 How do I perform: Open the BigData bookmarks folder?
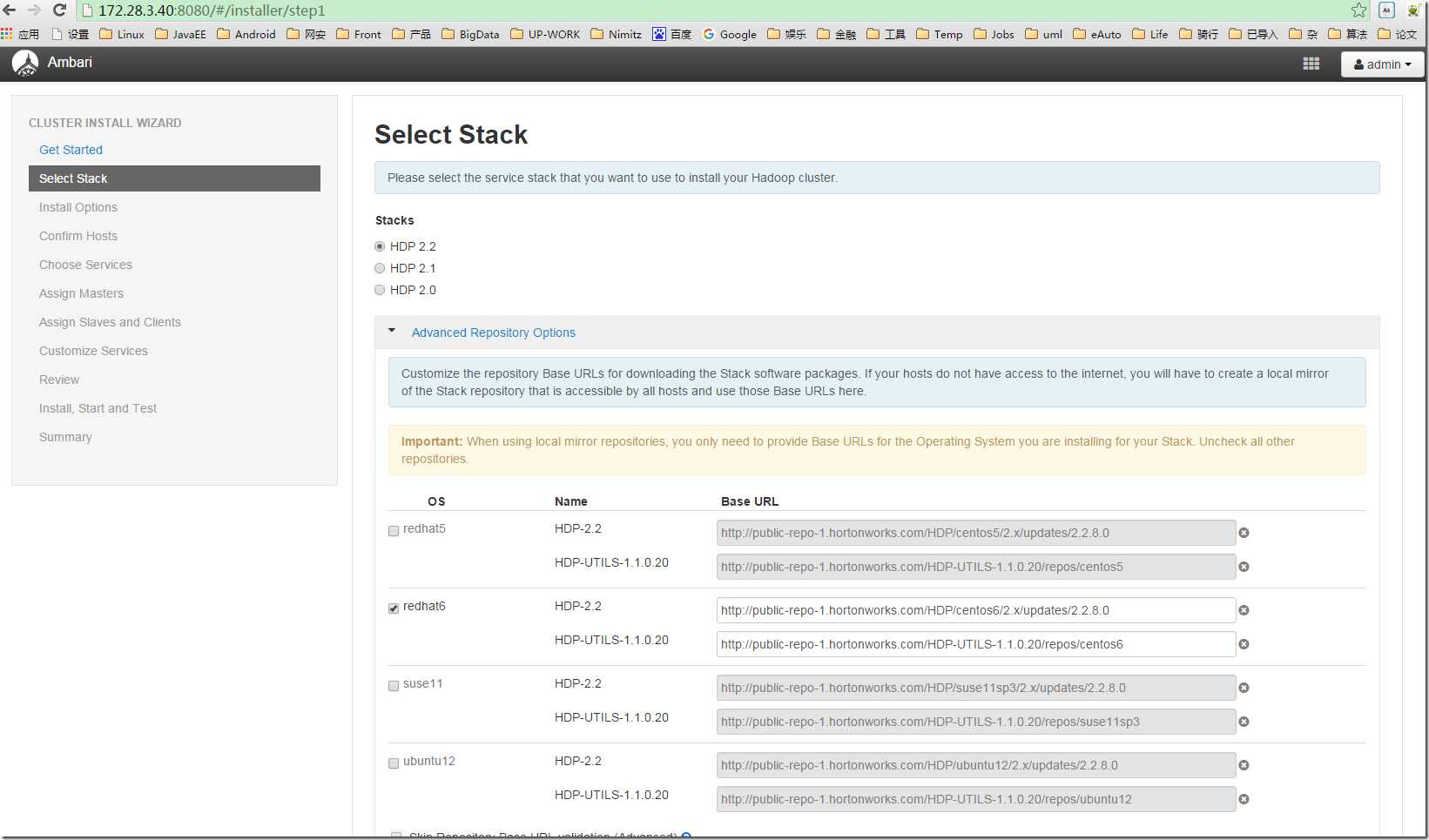click(x=470, y=34)
